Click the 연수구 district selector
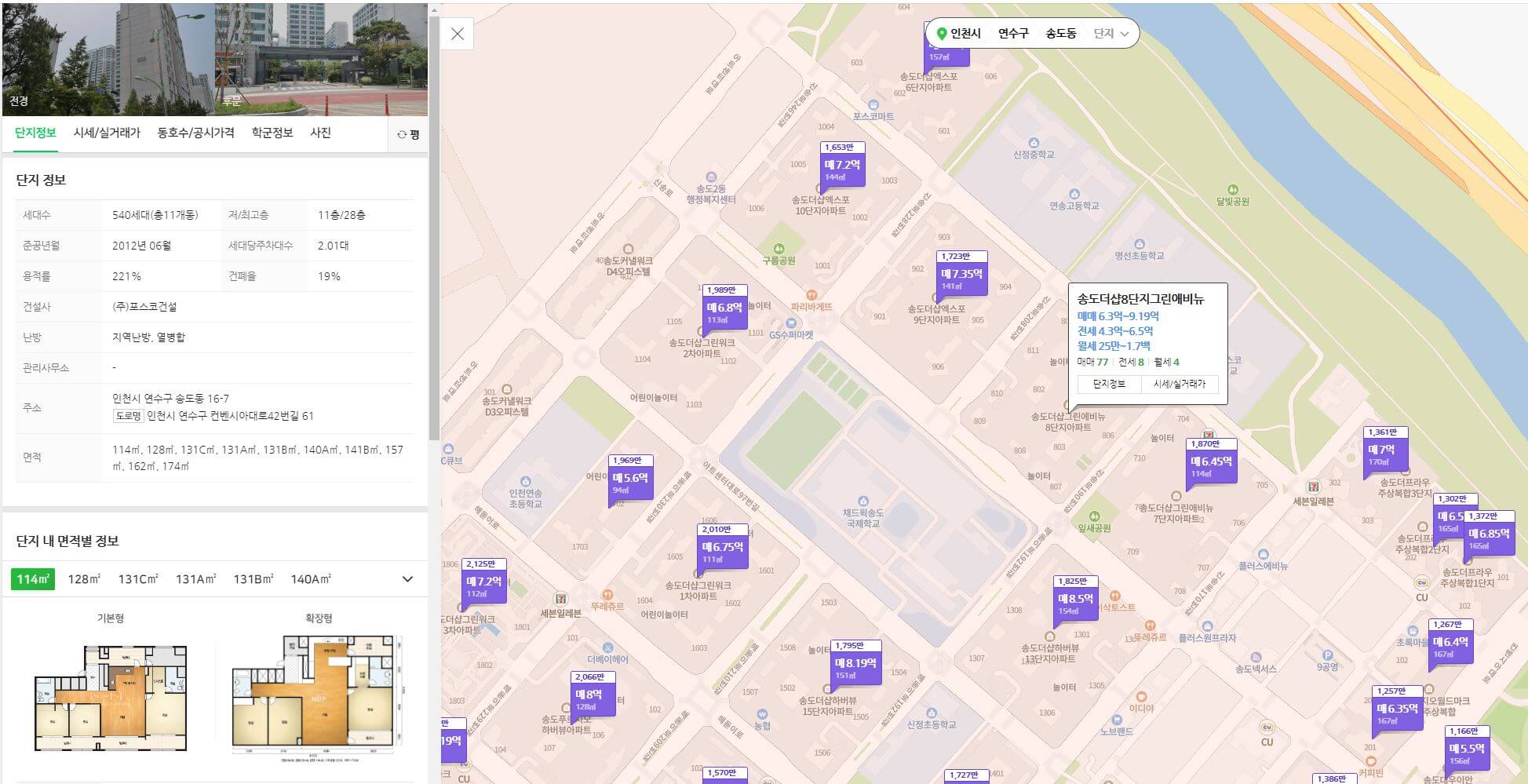Image resolution: width=1528 pixels, height=784 pixels. coord(1013,34)
